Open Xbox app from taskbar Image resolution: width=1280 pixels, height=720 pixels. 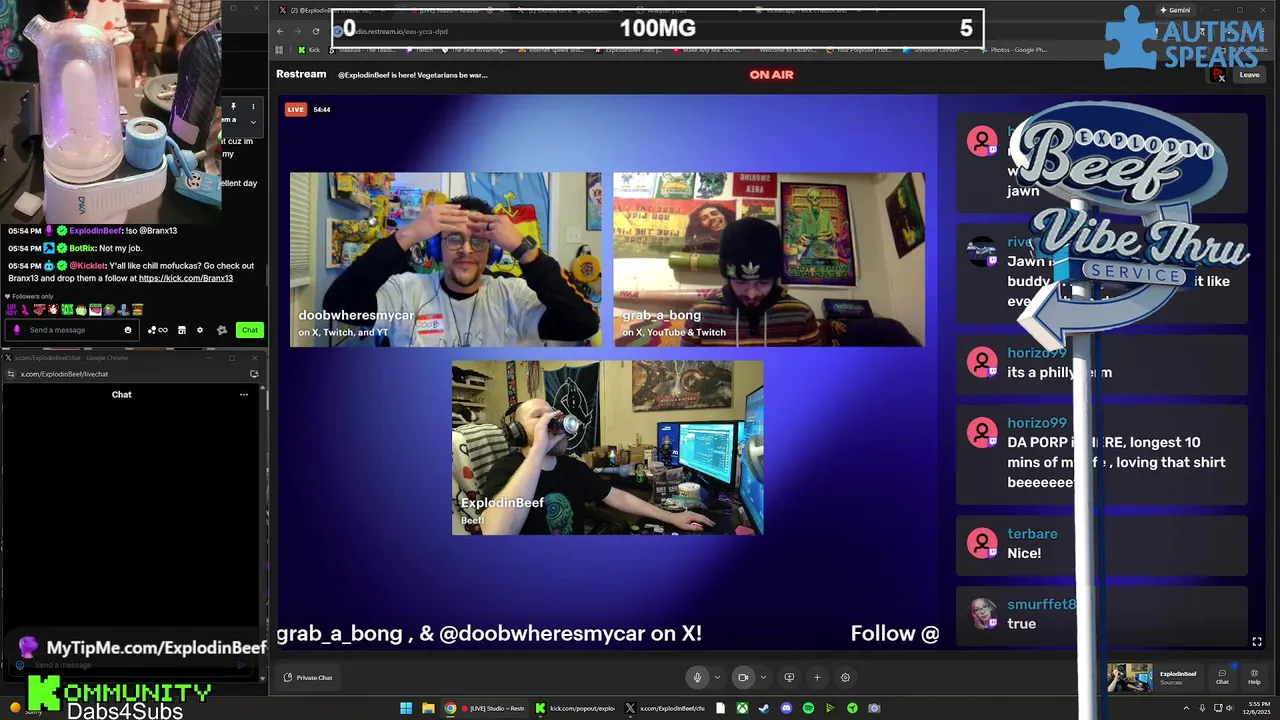click(742, 708)
